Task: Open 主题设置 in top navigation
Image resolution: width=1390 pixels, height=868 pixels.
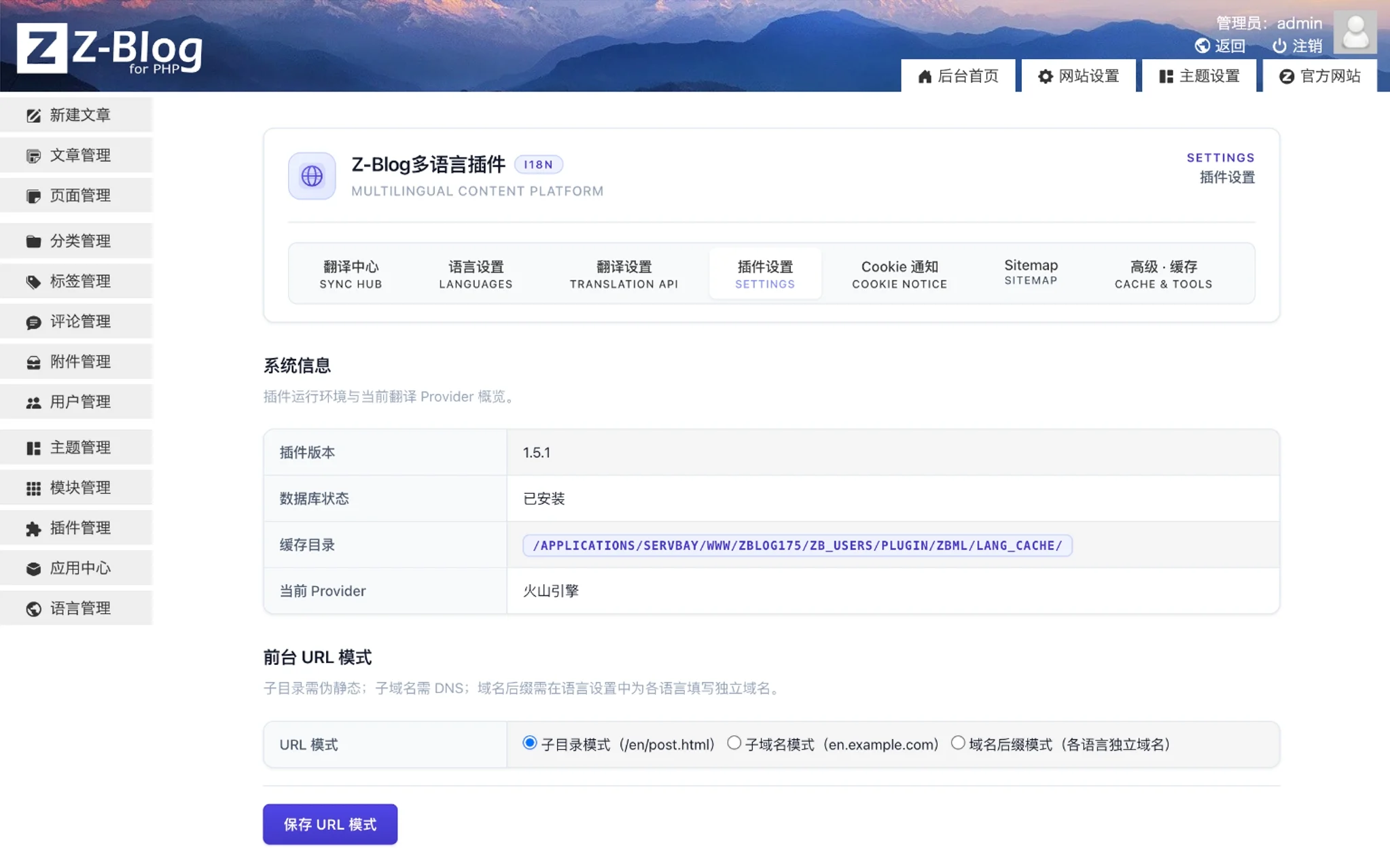Action: click(x=1199, y=75)
